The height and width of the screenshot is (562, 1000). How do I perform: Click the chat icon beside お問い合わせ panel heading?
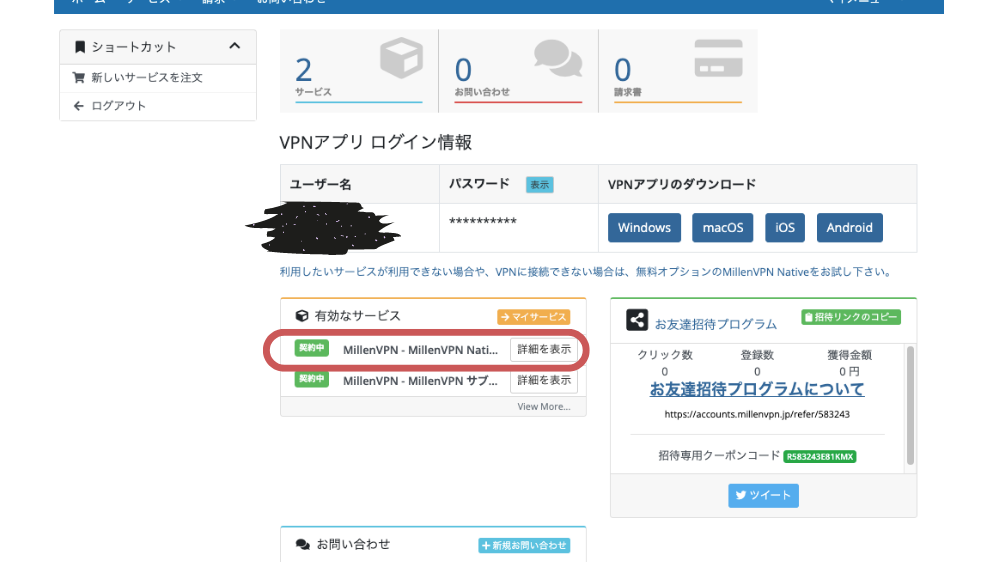point(302,545)
